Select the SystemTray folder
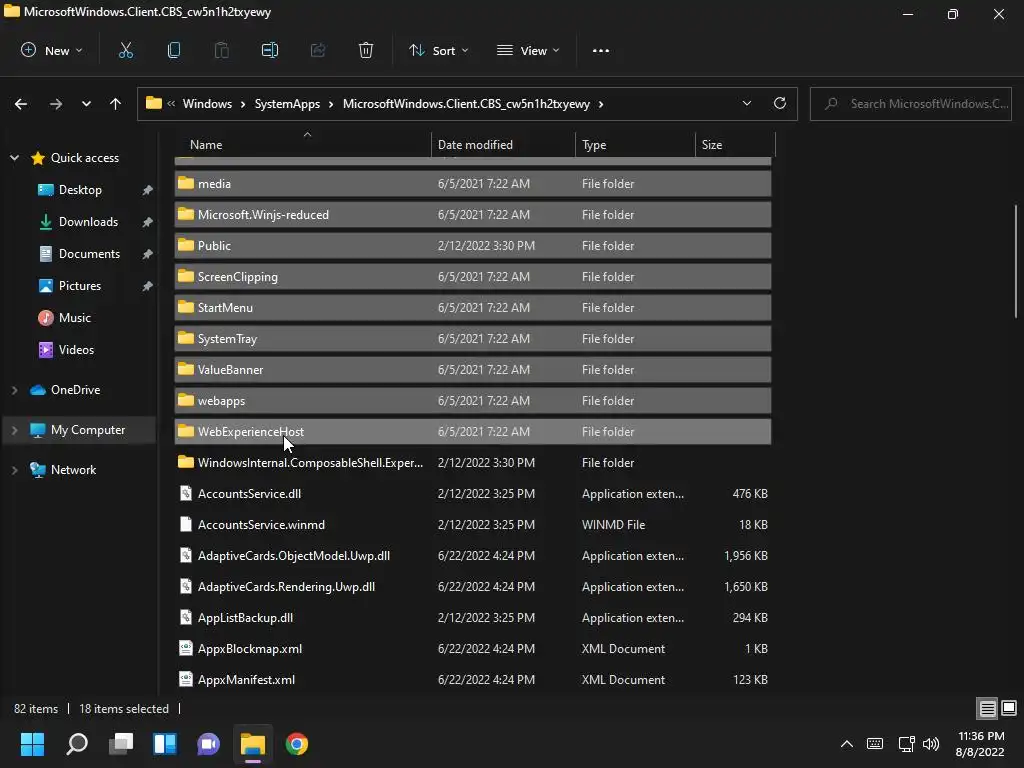This screenshot has width=1024, height=768. (x=473, y=339)
